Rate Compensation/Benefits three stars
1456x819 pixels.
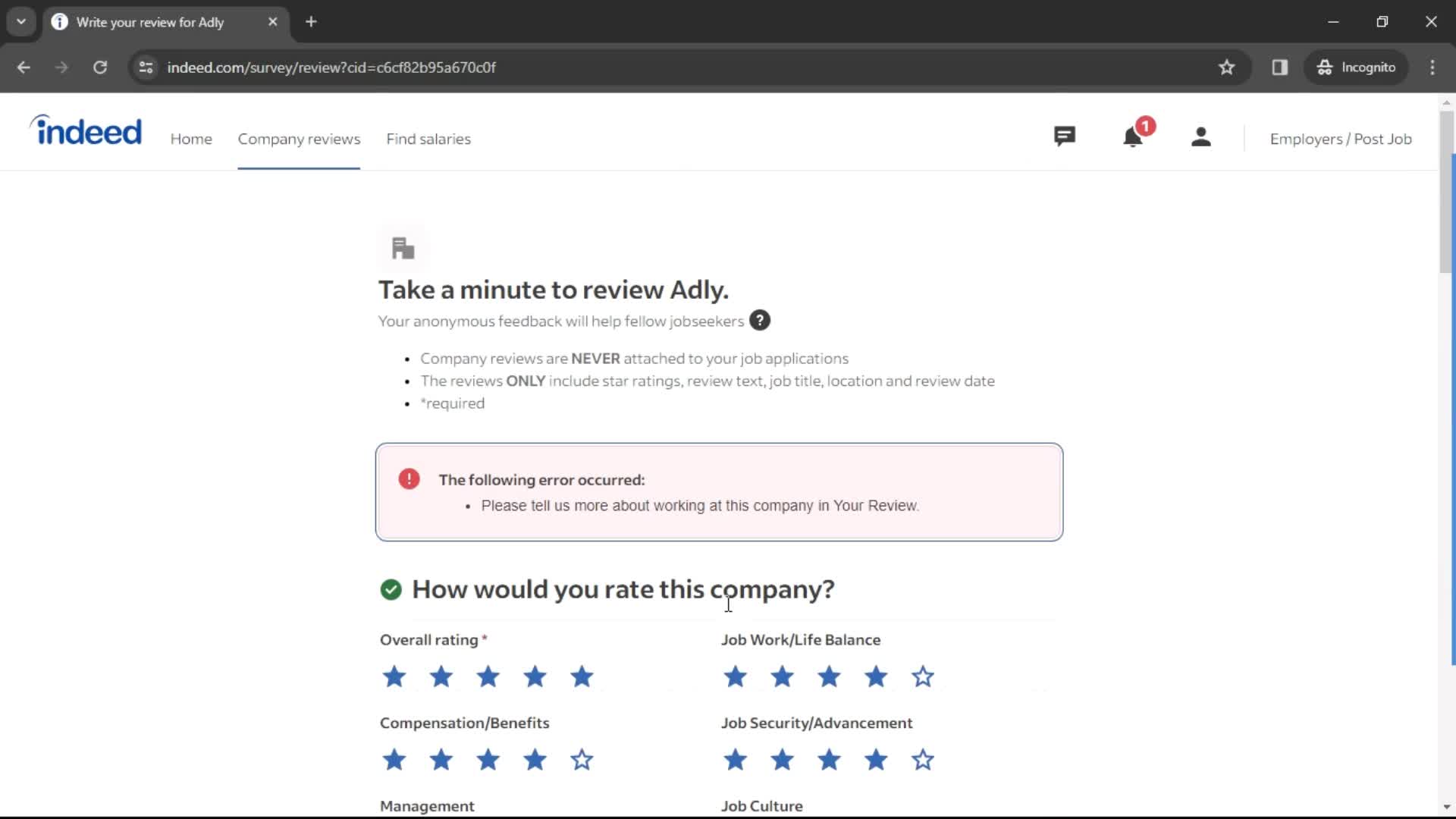(488, 760)
